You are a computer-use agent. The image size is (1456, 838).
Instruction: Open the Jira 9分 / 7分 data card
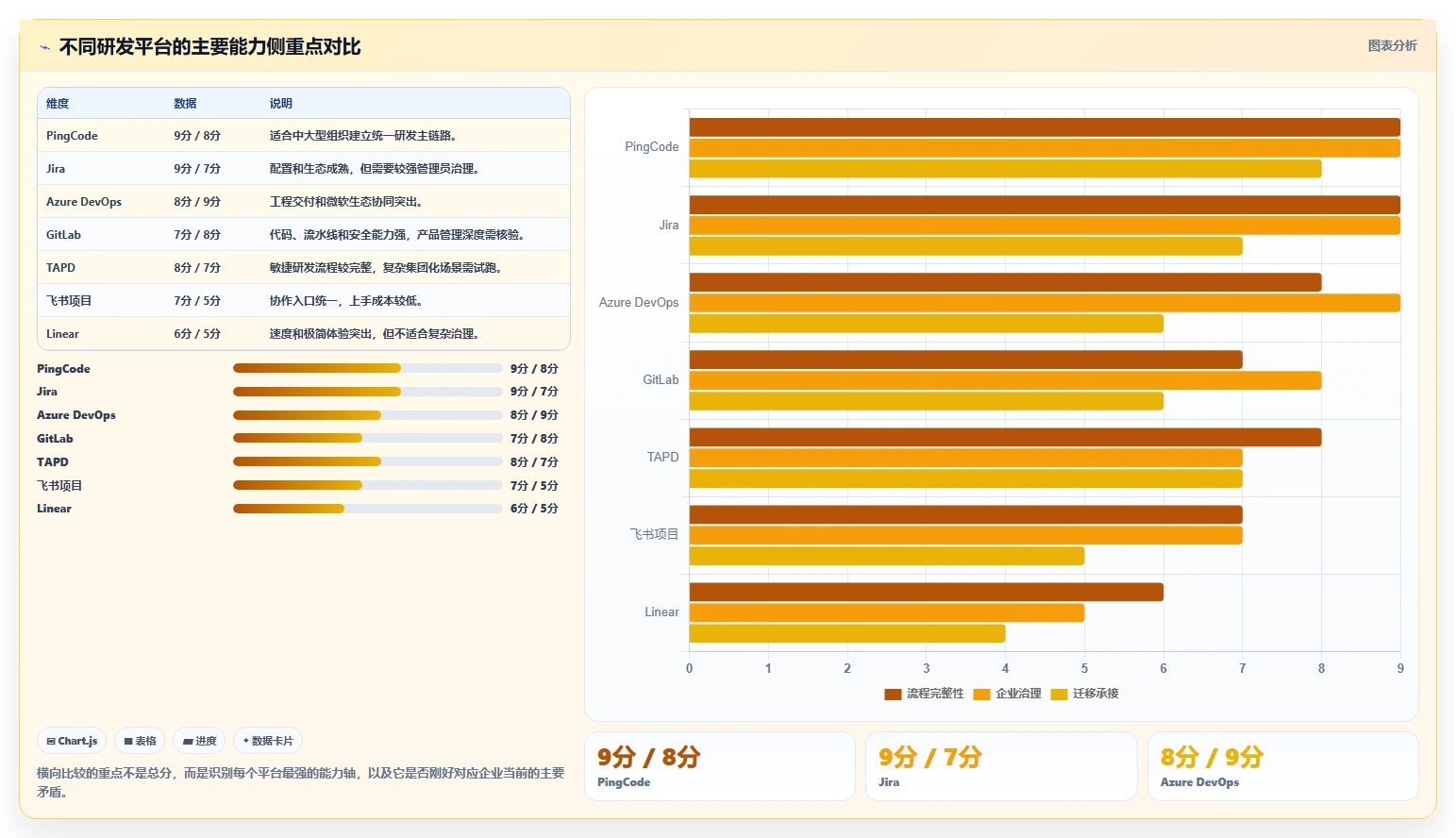click(x=1001, y=766)
